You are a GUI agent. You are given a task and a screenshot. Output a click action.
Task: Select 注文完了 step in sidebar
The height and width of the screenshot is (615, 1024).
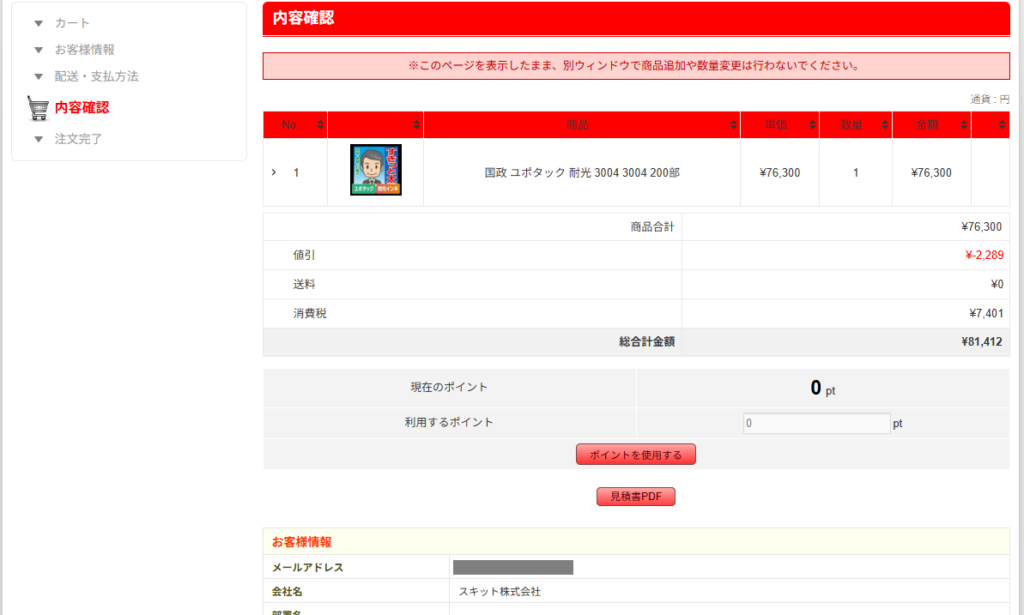[78, 139]
